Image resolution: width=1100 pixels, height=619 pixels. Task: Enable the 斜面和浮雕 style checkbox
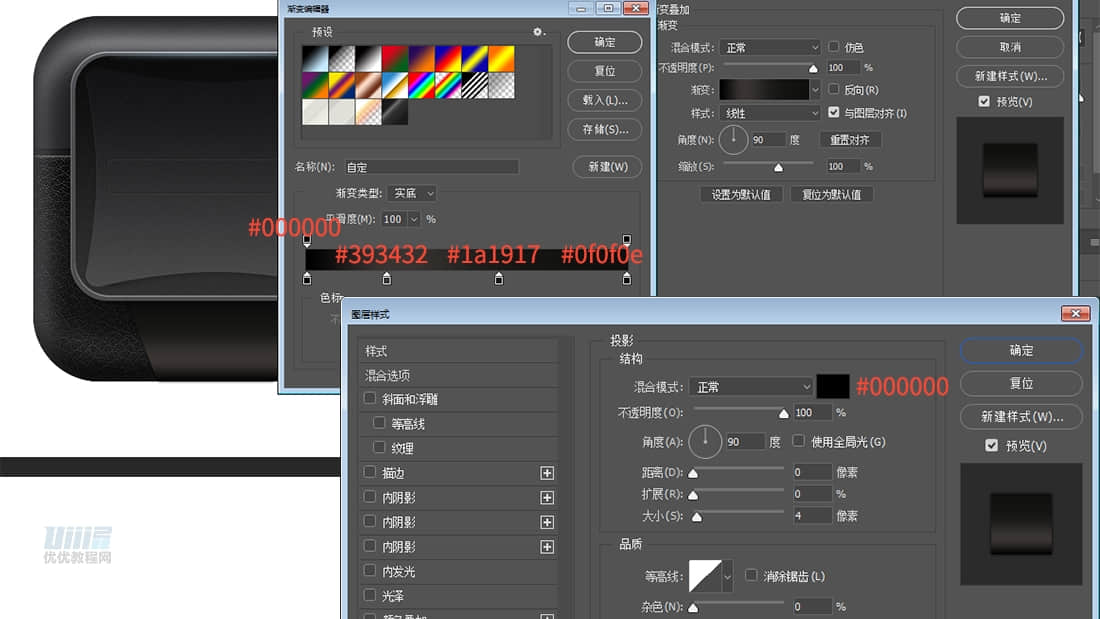click(x=370, y=399)
